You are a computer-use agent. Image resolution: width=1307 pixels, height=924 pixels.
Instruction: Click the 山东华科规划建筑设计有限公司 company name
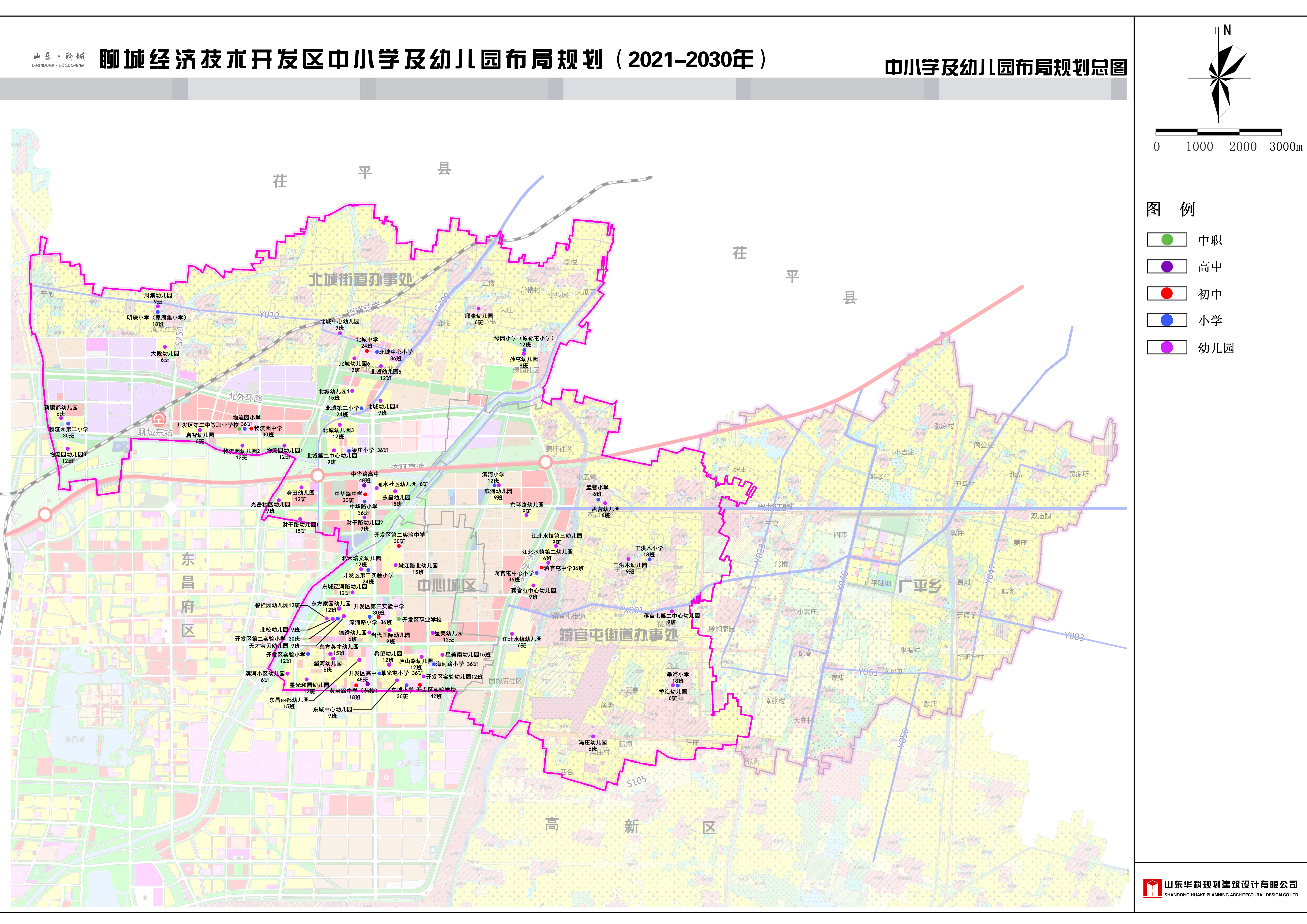[1231, 885]
